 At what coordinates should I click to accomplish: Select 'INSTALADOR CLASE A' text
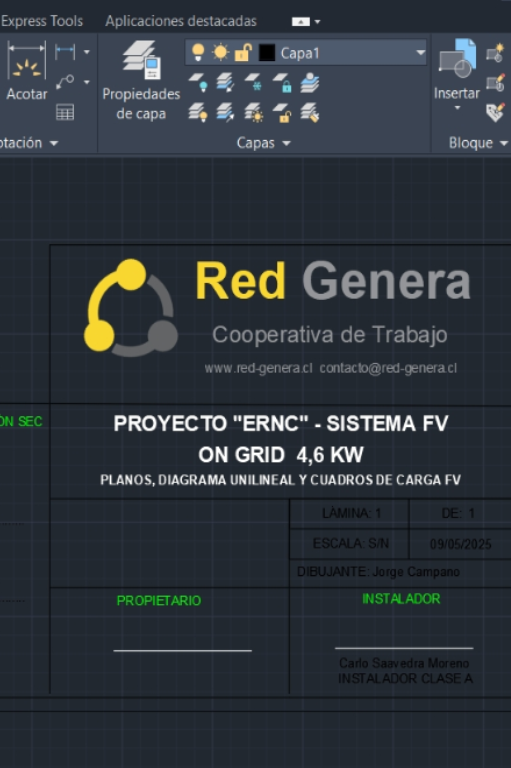pyautogui.click(x=405, y=678)
